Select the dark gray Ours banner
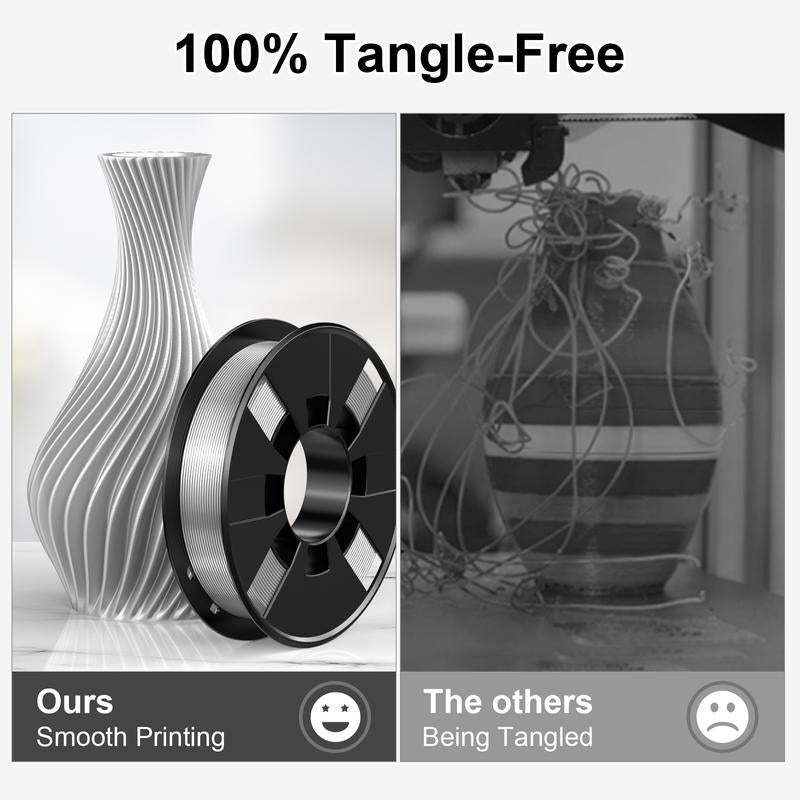This screenshot has height=800, width=800. (x=204, y=716)
